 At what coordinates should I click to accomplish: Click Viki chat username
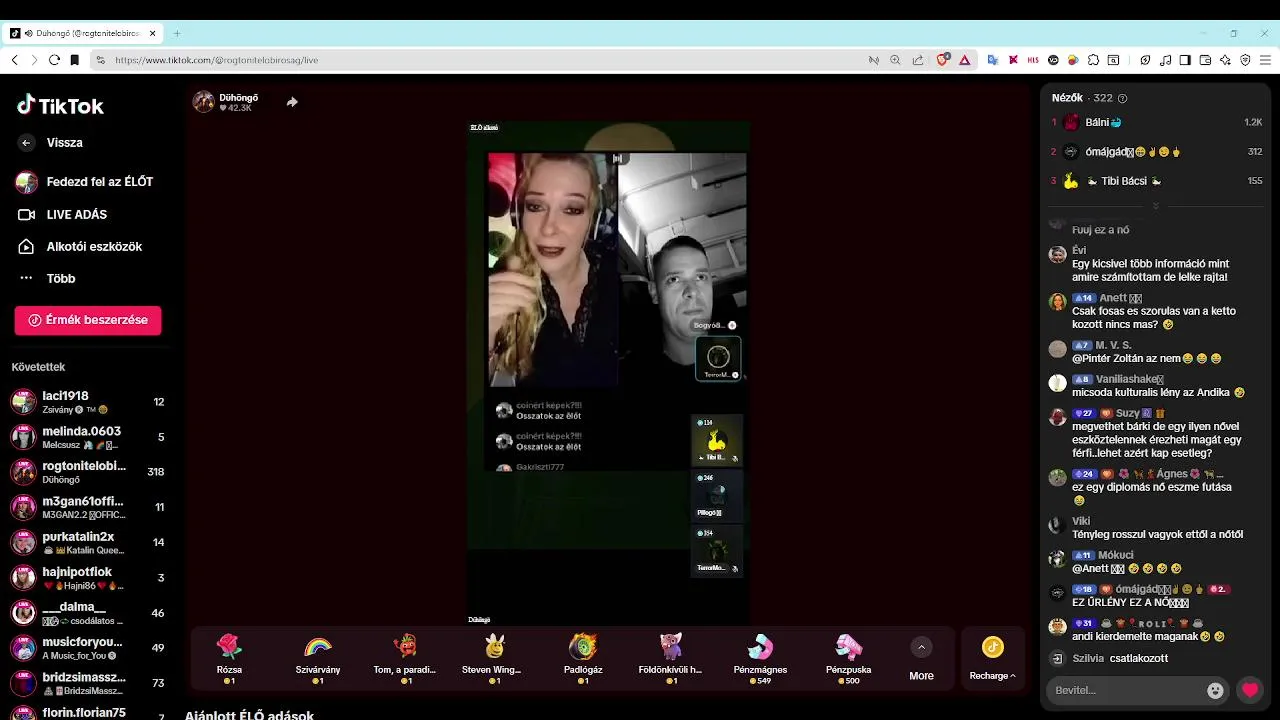1081,521
